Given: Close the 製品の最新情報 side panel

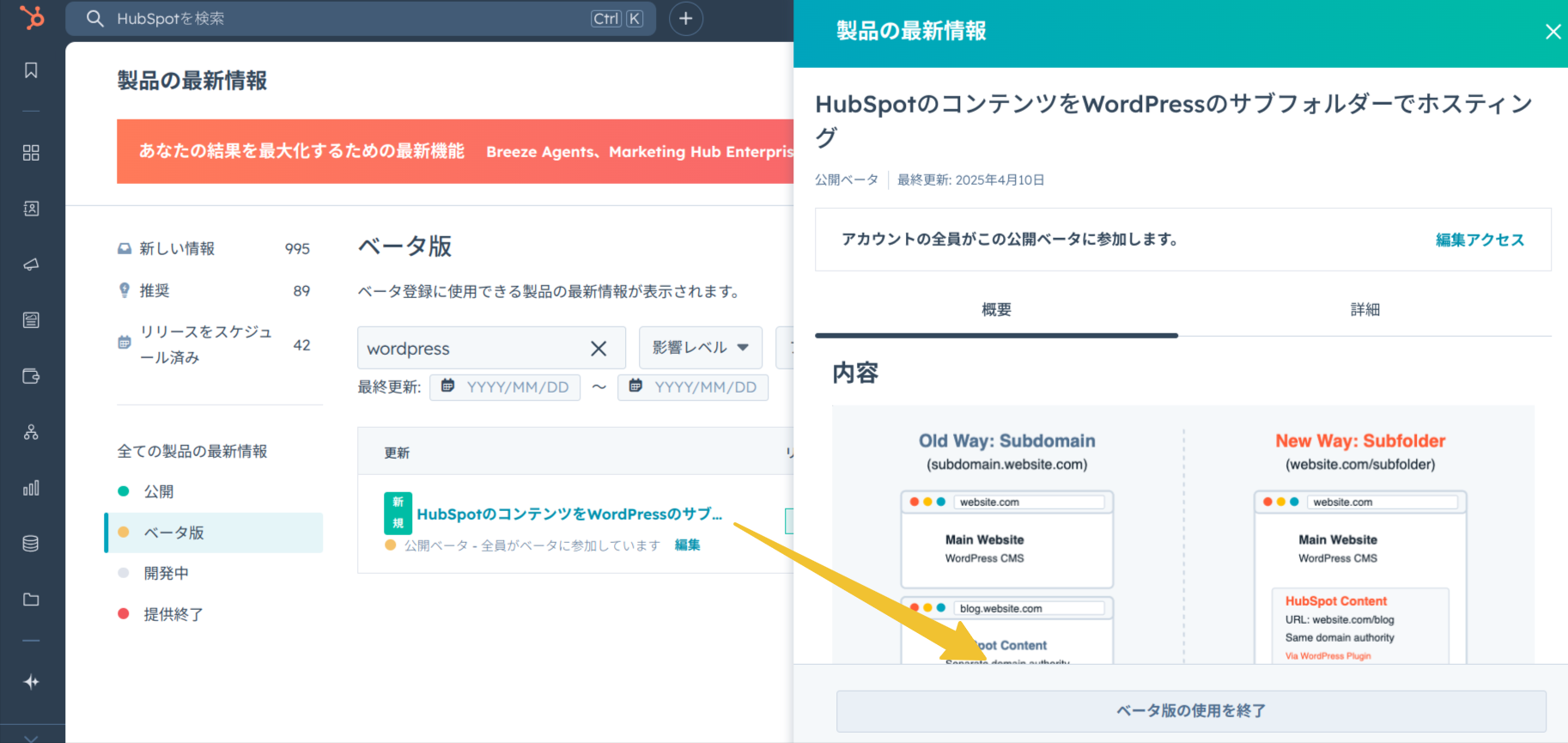Looking at the screenshot, I should click(1553, 32).
